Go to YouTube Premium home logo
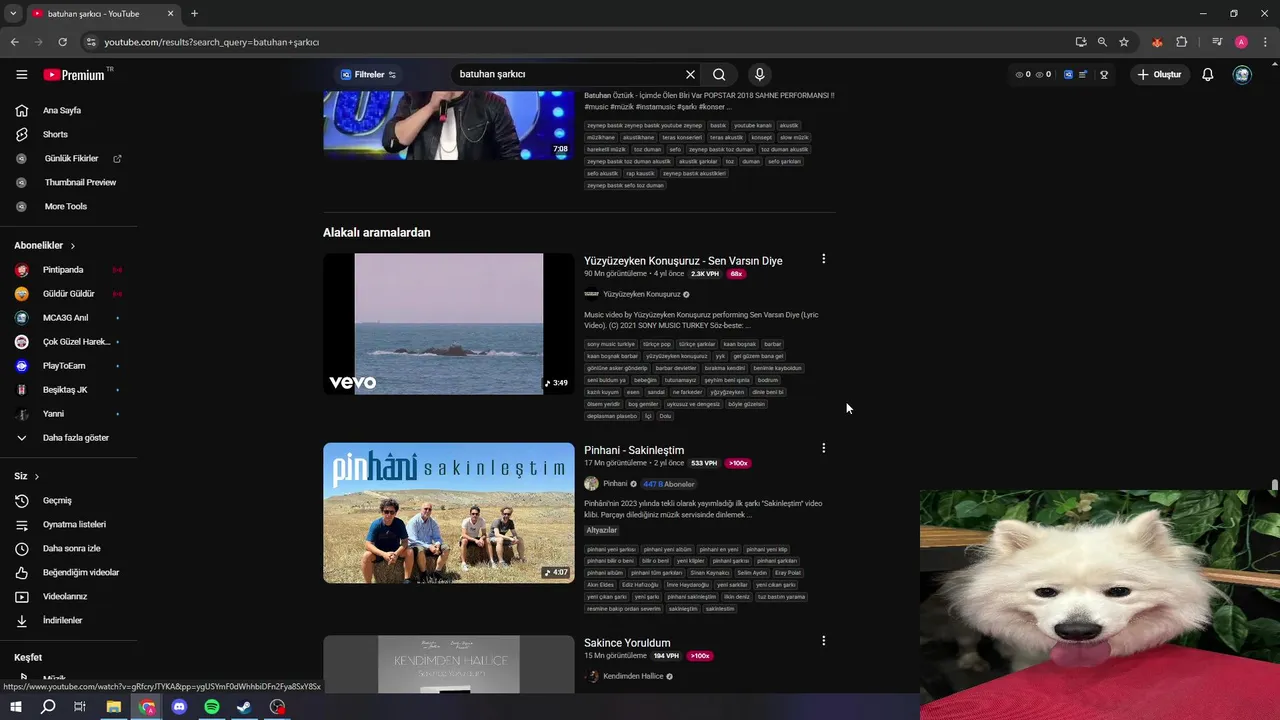 pyautogui.click(x=76, y=75)
